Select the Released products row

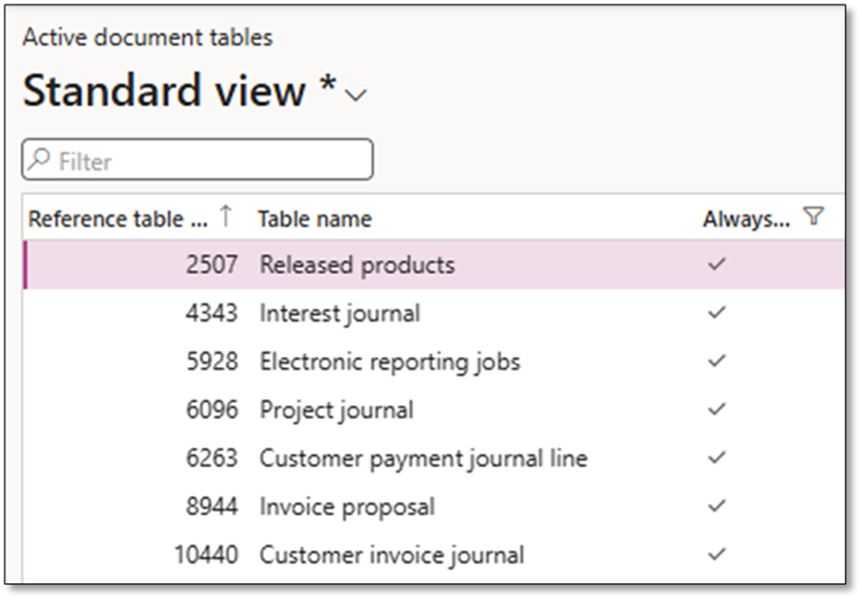[357, 265]
